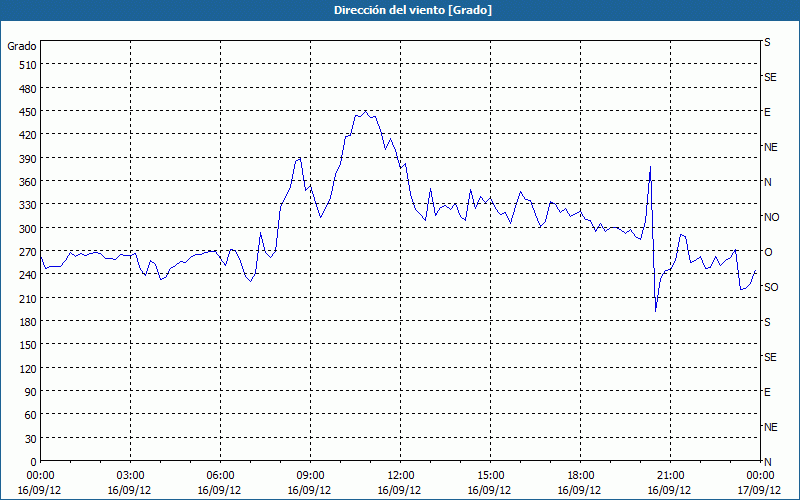Pick the 120 tick label on the left axis
Image resolution: width=800 pixels, height=500 pixels.
pos(28,368)
